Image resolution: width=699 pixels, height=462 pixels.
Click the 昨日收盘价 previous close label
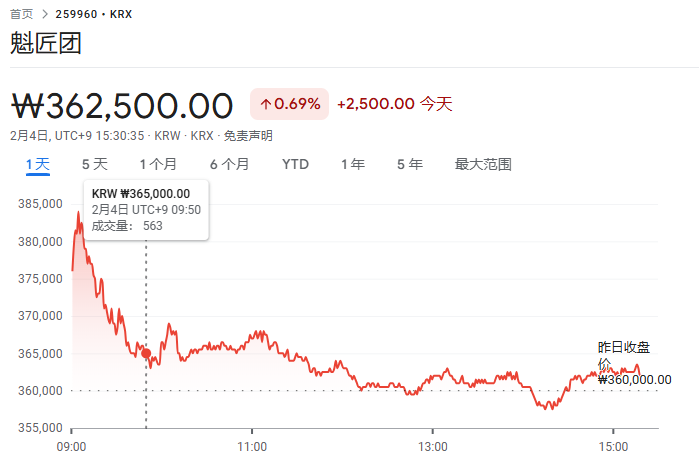624,355
